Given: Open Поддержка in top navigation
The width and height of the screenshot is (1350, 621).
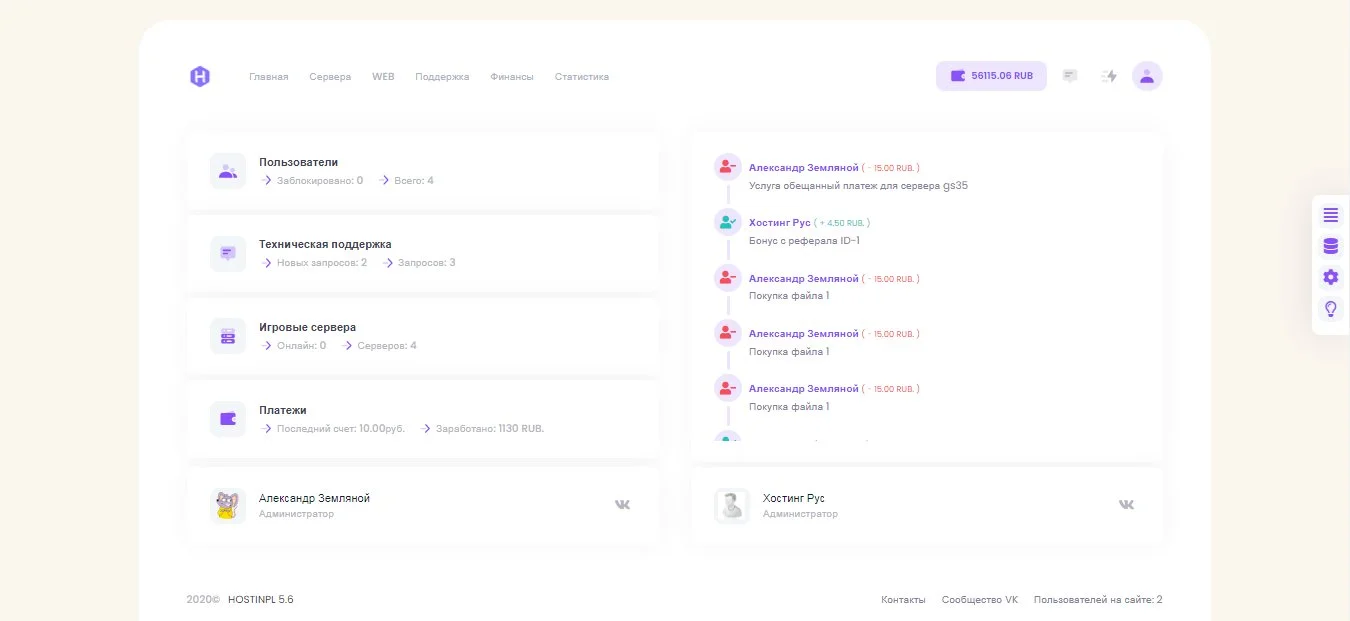Looking at the screenshot, I should tap(442, 77).
